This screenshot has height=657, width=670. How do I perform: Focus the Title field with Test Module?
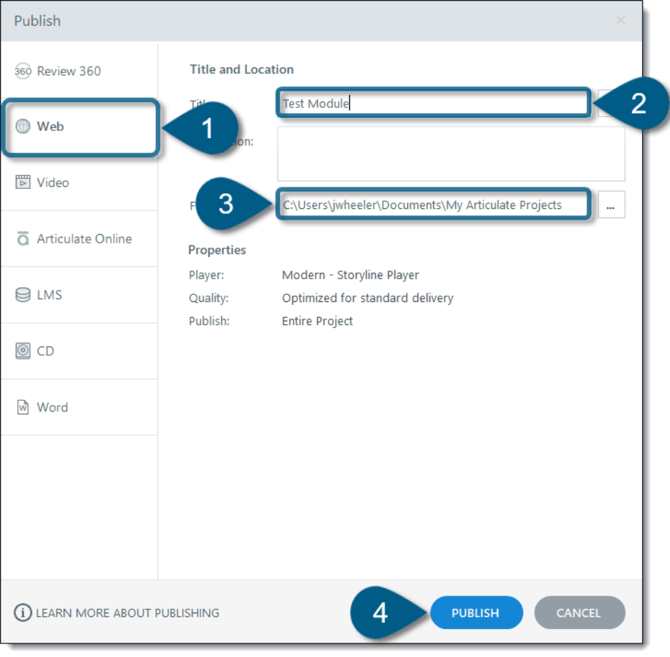pyautogui.click(x=434, y=103)
